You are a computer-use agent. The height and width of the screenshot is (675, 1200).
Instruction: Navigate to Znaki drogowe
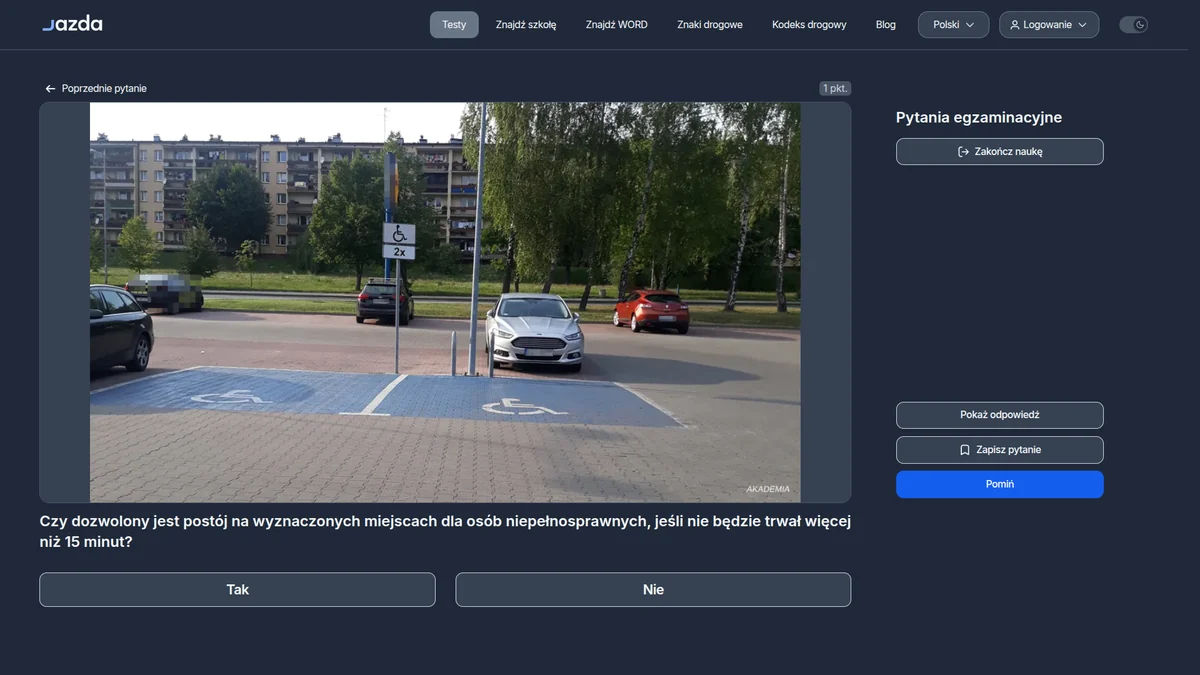(710, 25)
